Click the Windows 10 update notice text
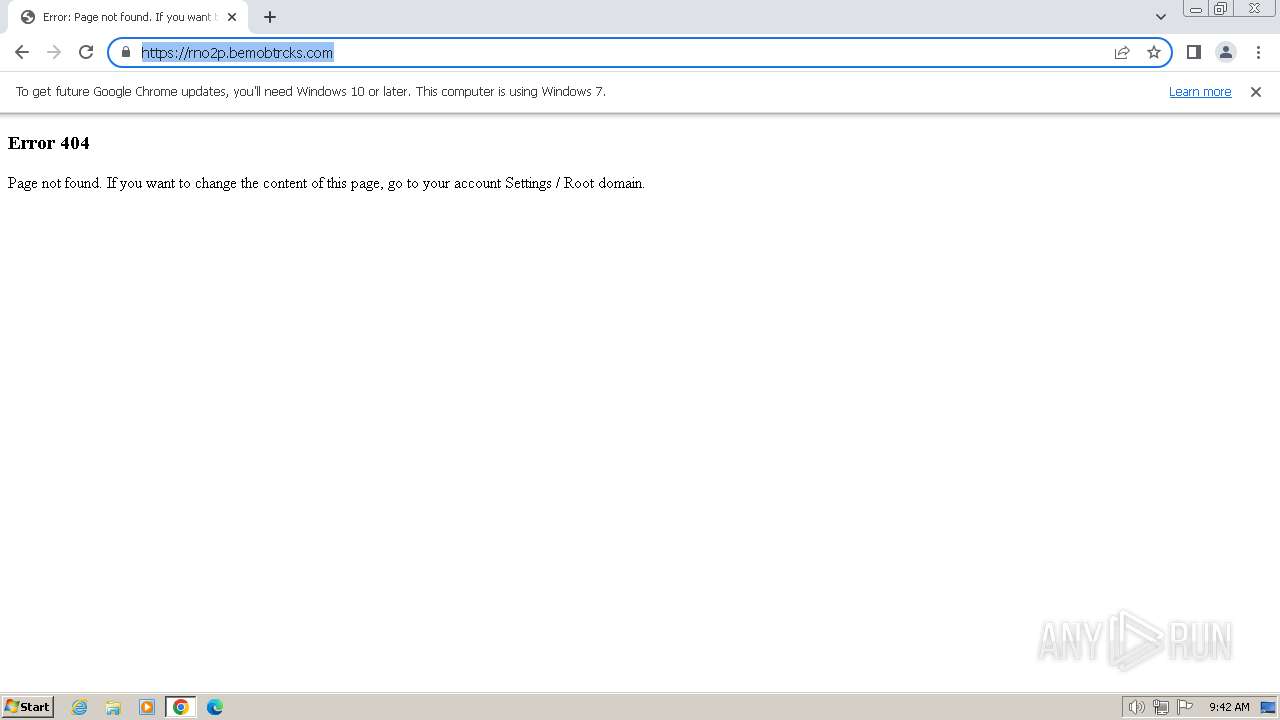Screen dimensions: 1280x720 (311, 92)
